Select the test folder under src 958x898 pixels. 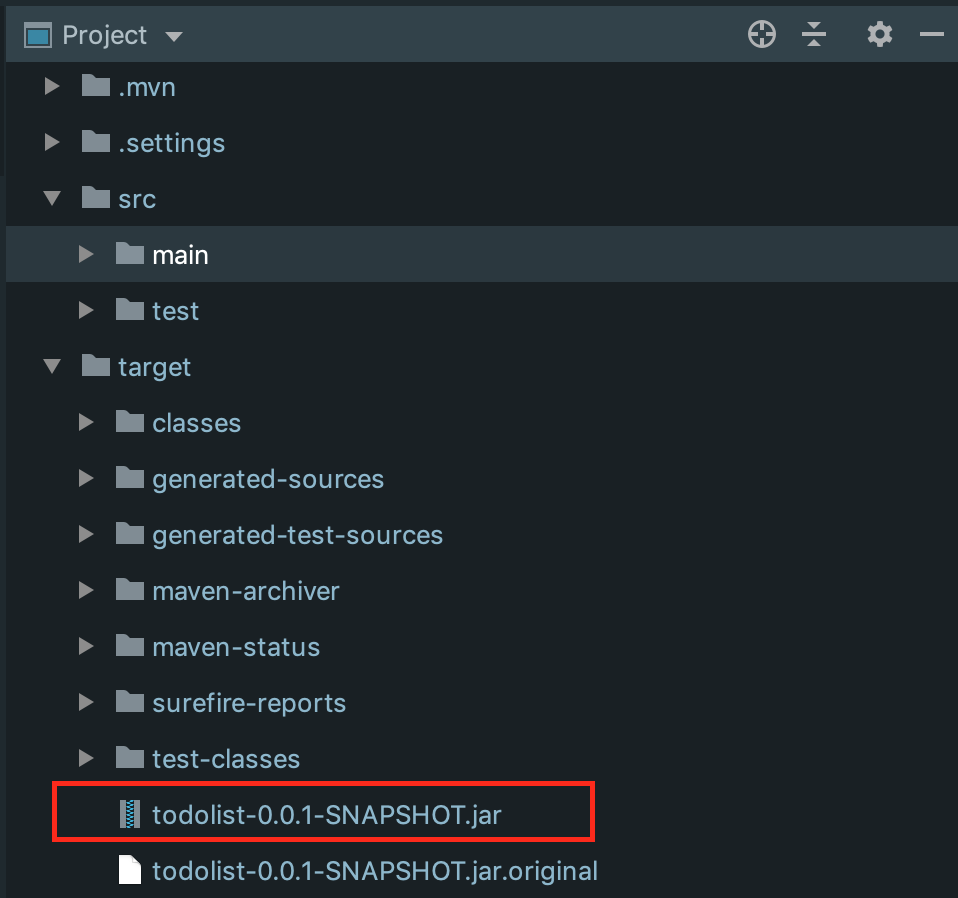click(175, 311)
